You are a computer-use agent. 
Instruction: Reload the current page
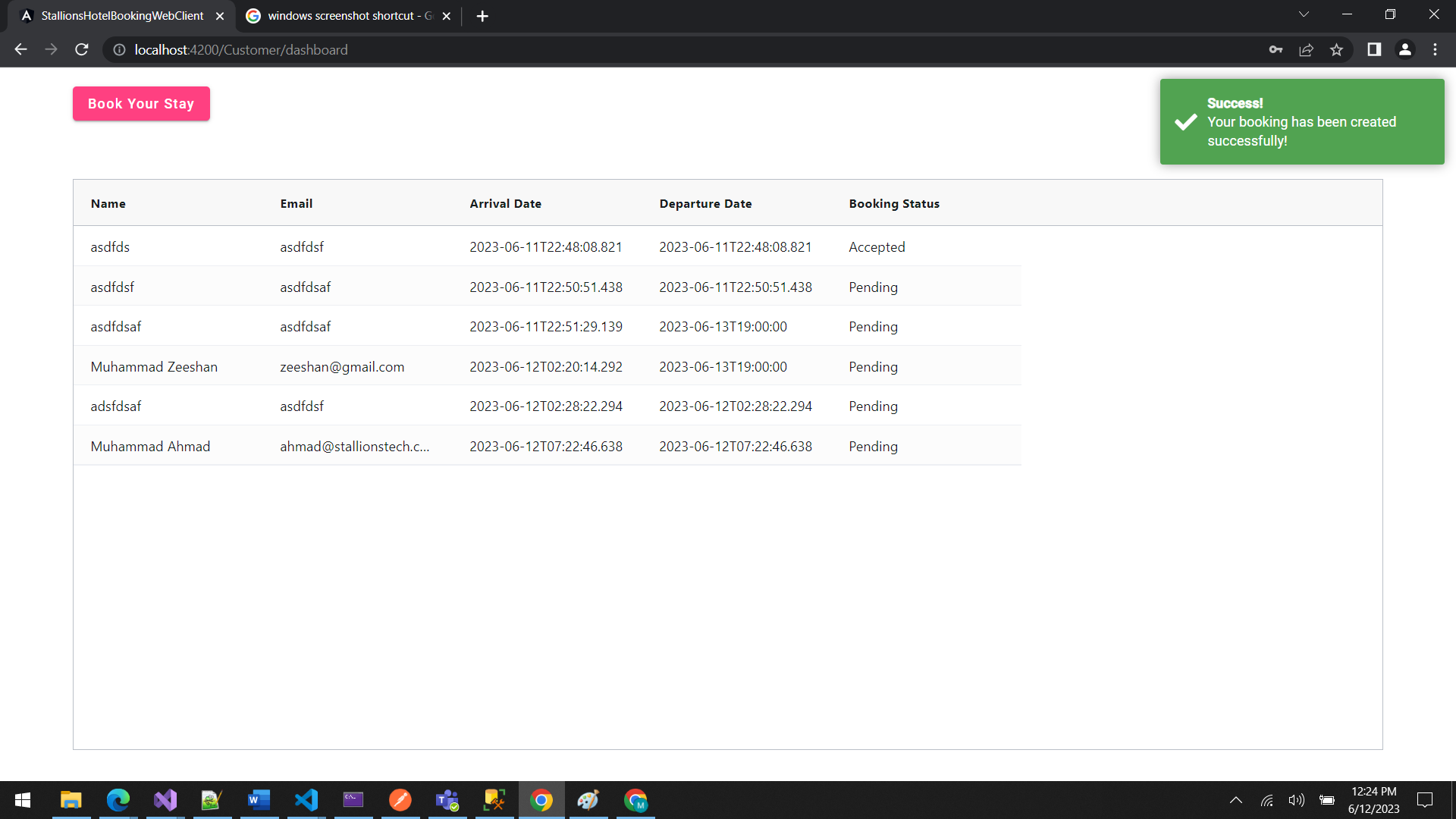pyautogui.click(x=82, y=49)
